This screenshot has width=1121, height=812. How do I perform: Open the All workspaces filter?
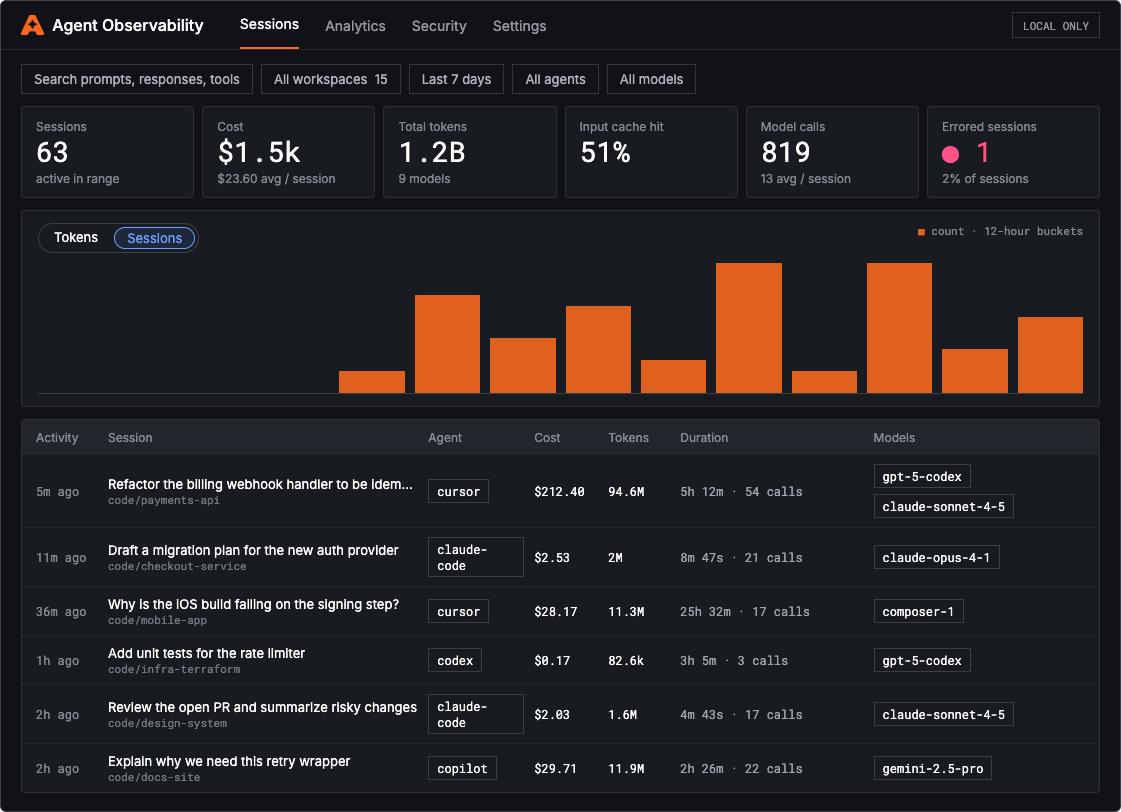click(330, 79)
